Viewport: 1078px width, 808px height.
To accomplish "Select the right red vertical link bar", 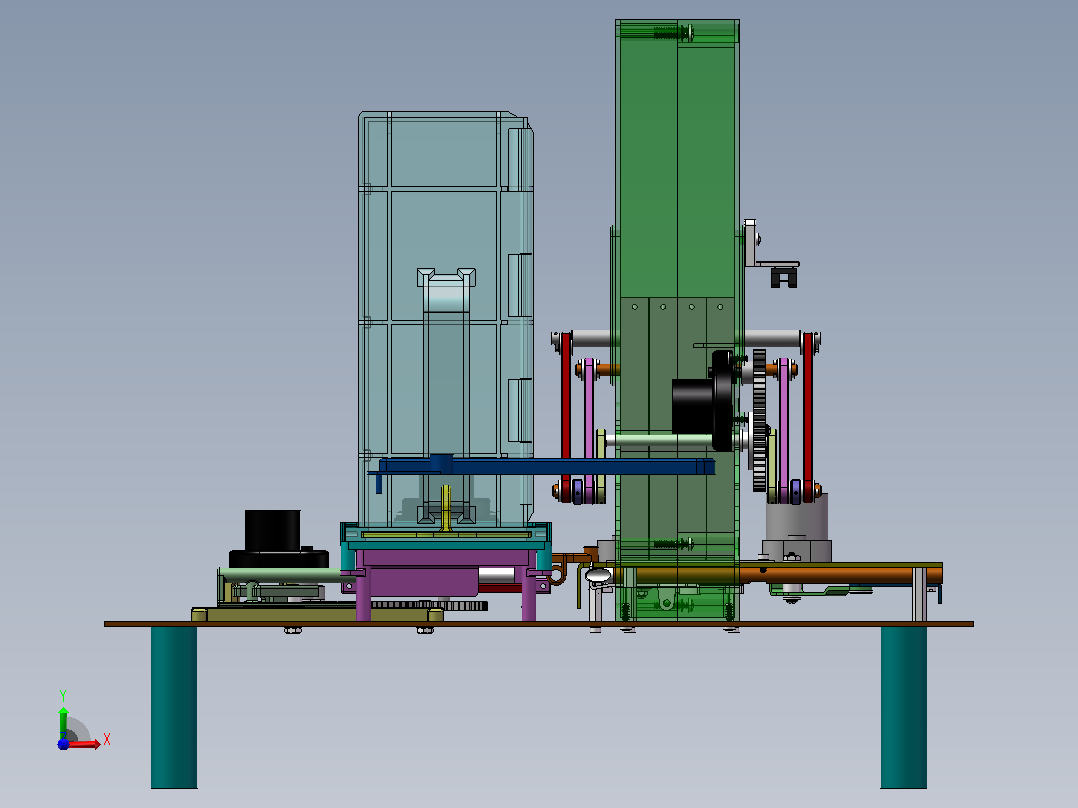I will pyautogui.click(x=808, y=415).
